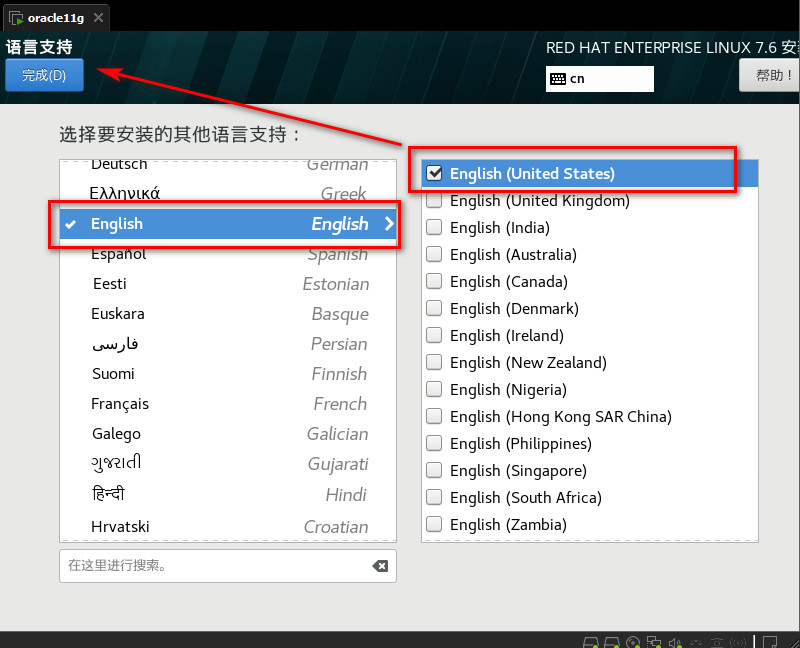Click the CD/DVD drive status icon
Viewport: 800px width, 648px height.
pos(633,642)
